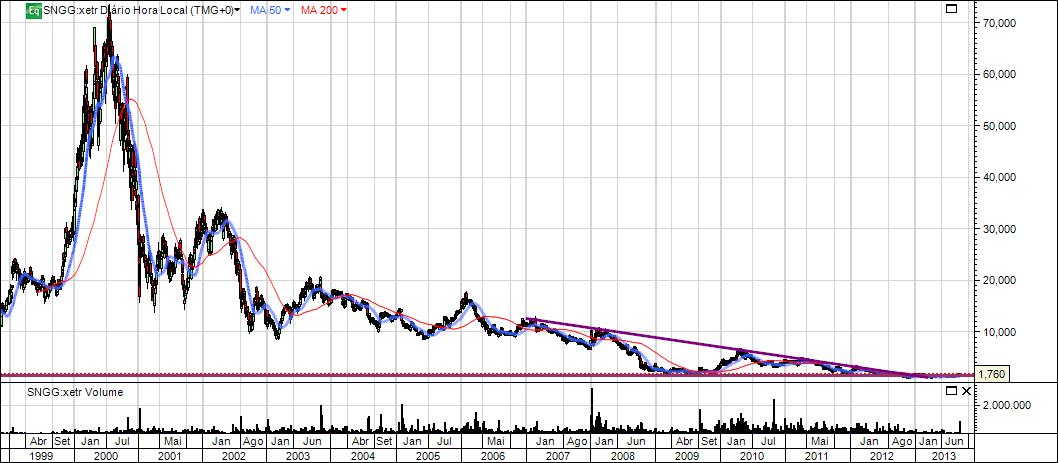1058x463 pixels.
Task: Click the 2.000.000 volume axis label
Action: (1005, 405)
